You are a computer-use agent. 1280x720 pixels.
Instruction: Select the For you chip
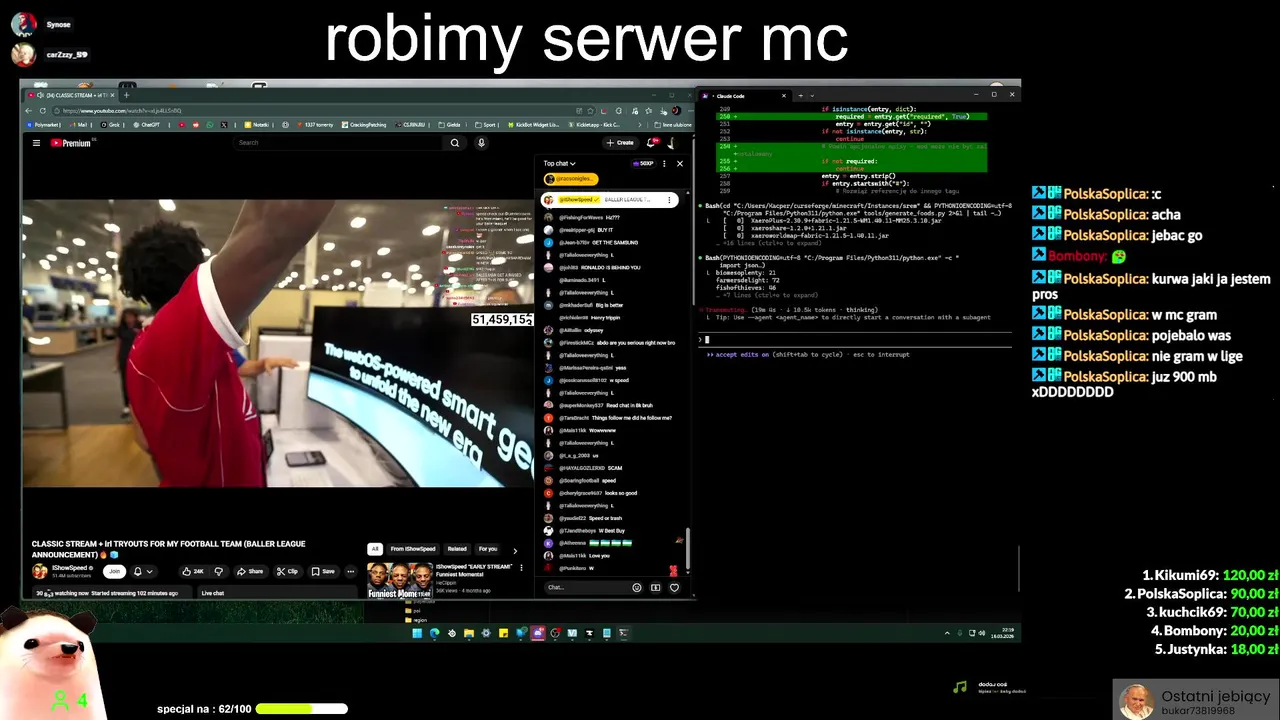coord(488,549)
